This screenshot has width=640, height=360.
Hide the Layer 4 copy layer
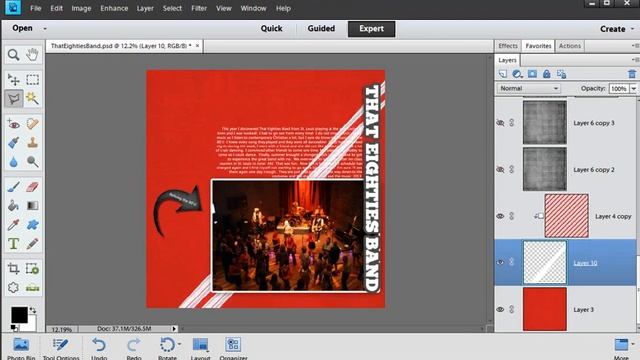coord(500,216)
